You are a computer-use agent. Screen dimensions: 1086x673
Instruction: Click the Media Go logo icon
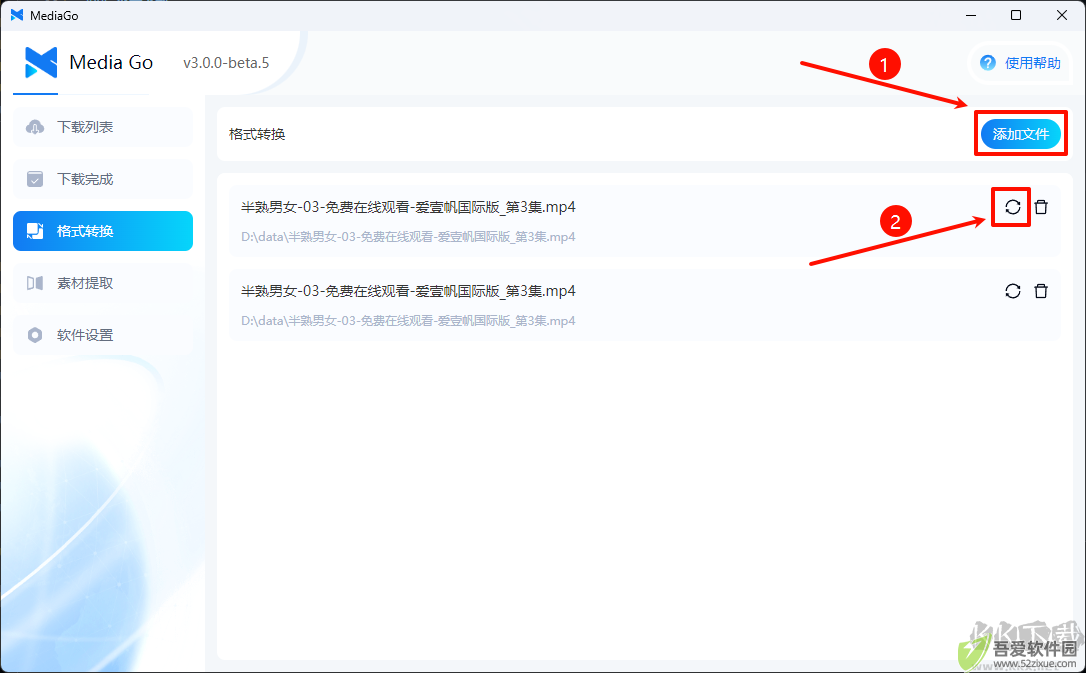click(x=41, y=62)
